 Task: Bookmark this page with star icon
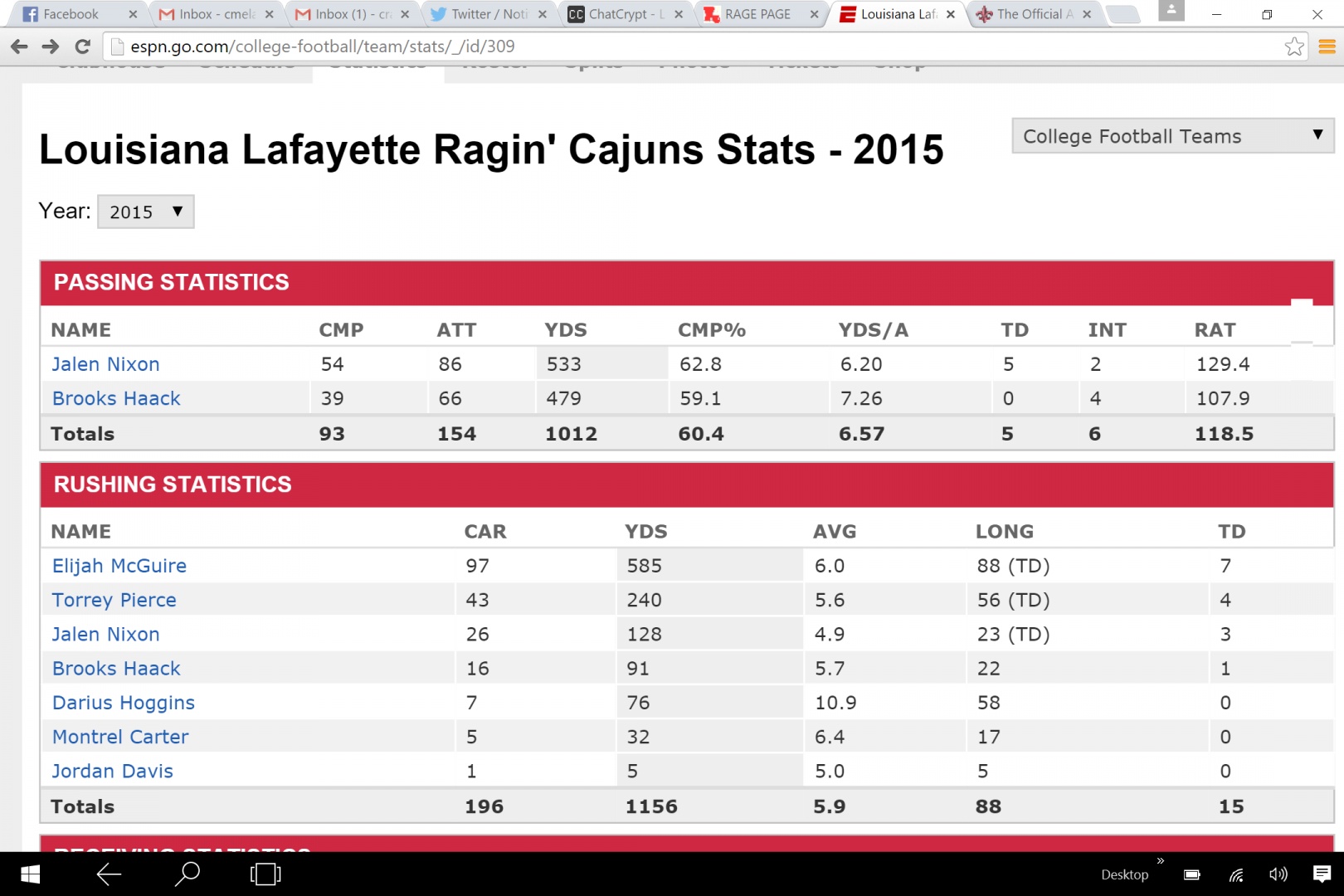[1293, 46]
